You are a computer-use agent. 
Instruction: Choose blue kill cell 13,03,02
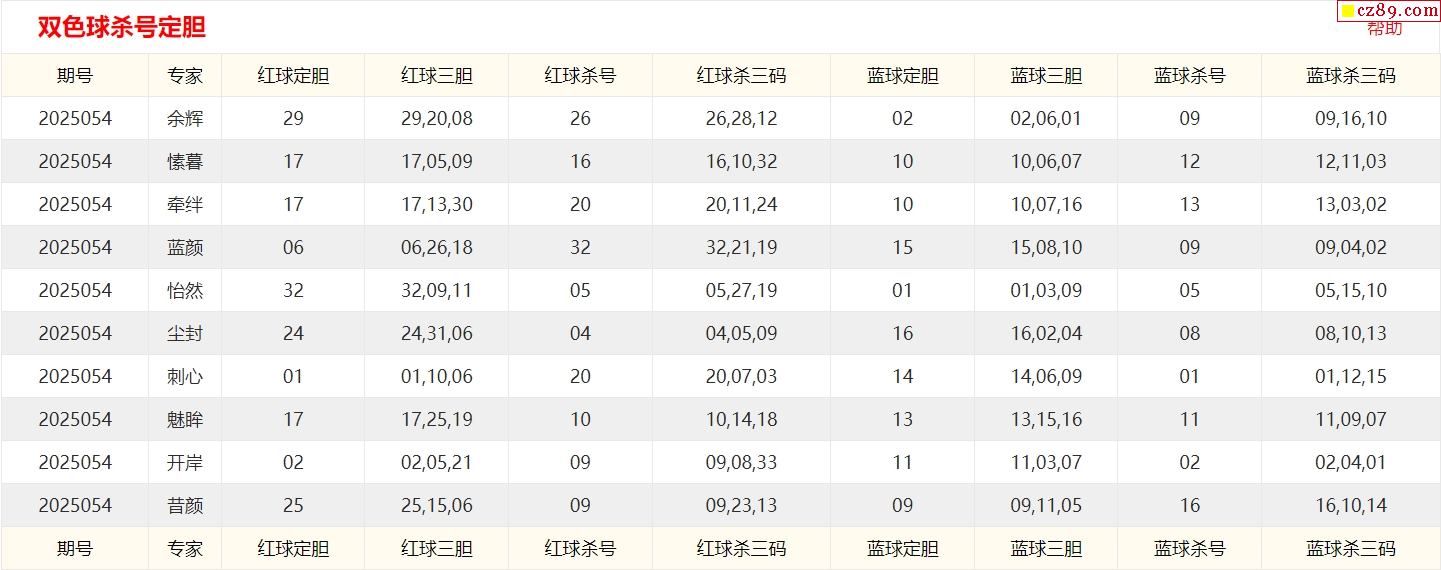tap(1351, 204)
